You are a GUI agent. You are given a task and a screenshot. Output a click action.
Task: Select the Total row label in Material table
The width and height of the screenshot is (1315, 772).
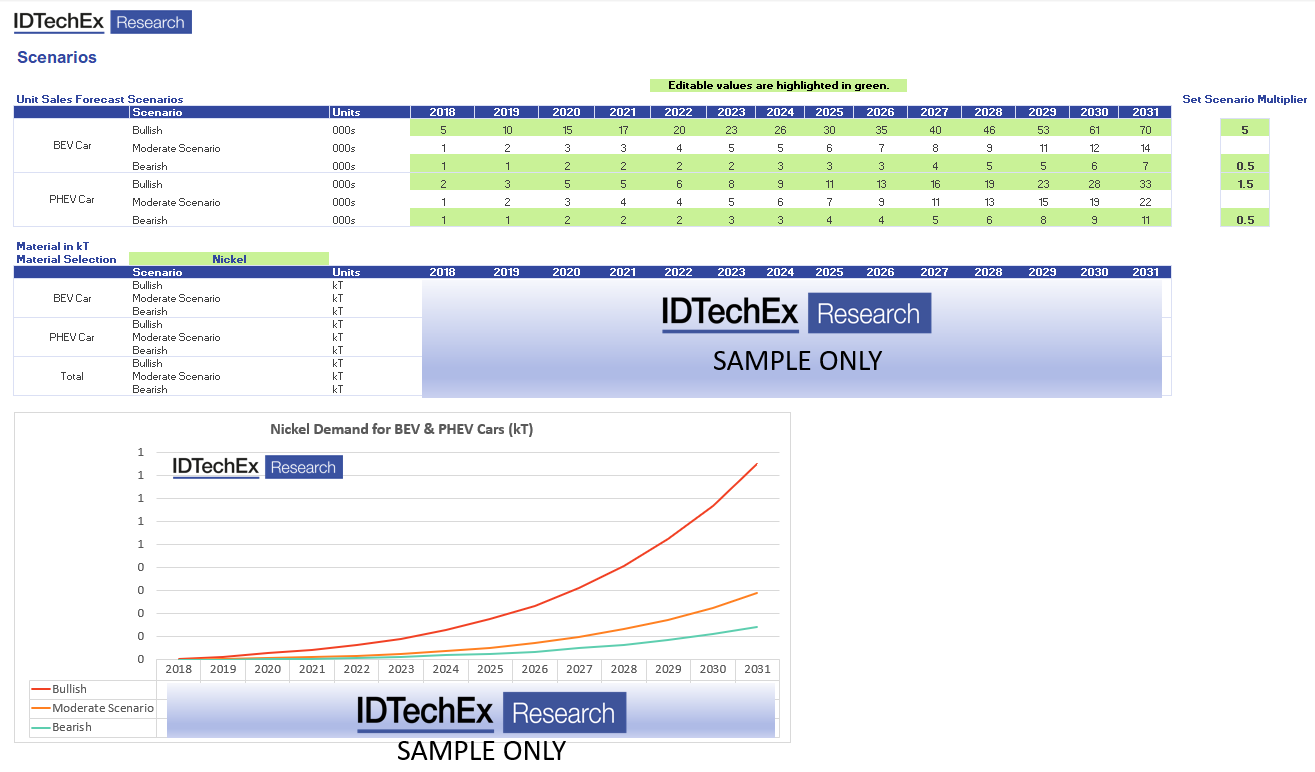(x=72, y=376)
